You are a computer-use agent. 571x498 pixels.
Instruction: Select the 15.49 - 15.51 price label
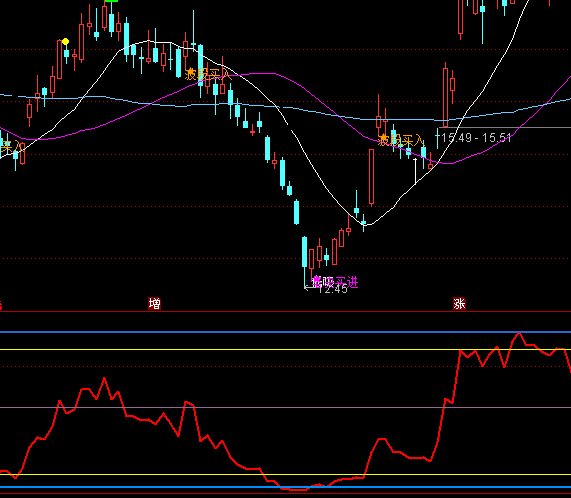pyautogui.click(x=476, y=138)
